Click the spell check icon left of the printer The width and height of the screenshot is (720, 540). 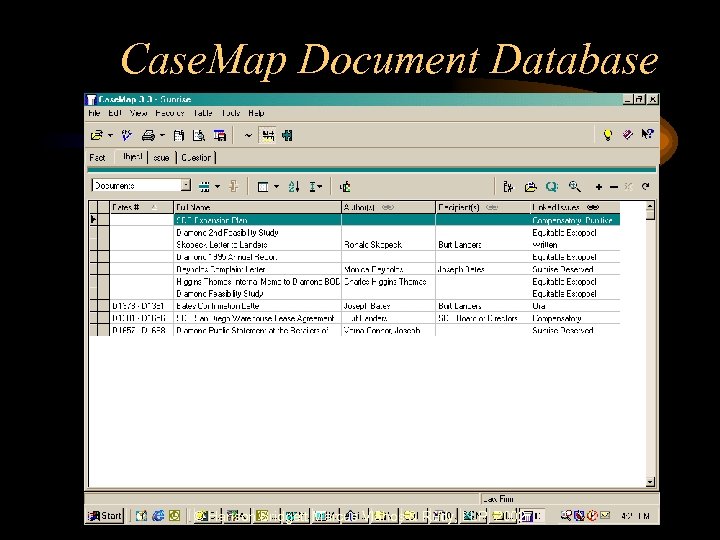126,135
